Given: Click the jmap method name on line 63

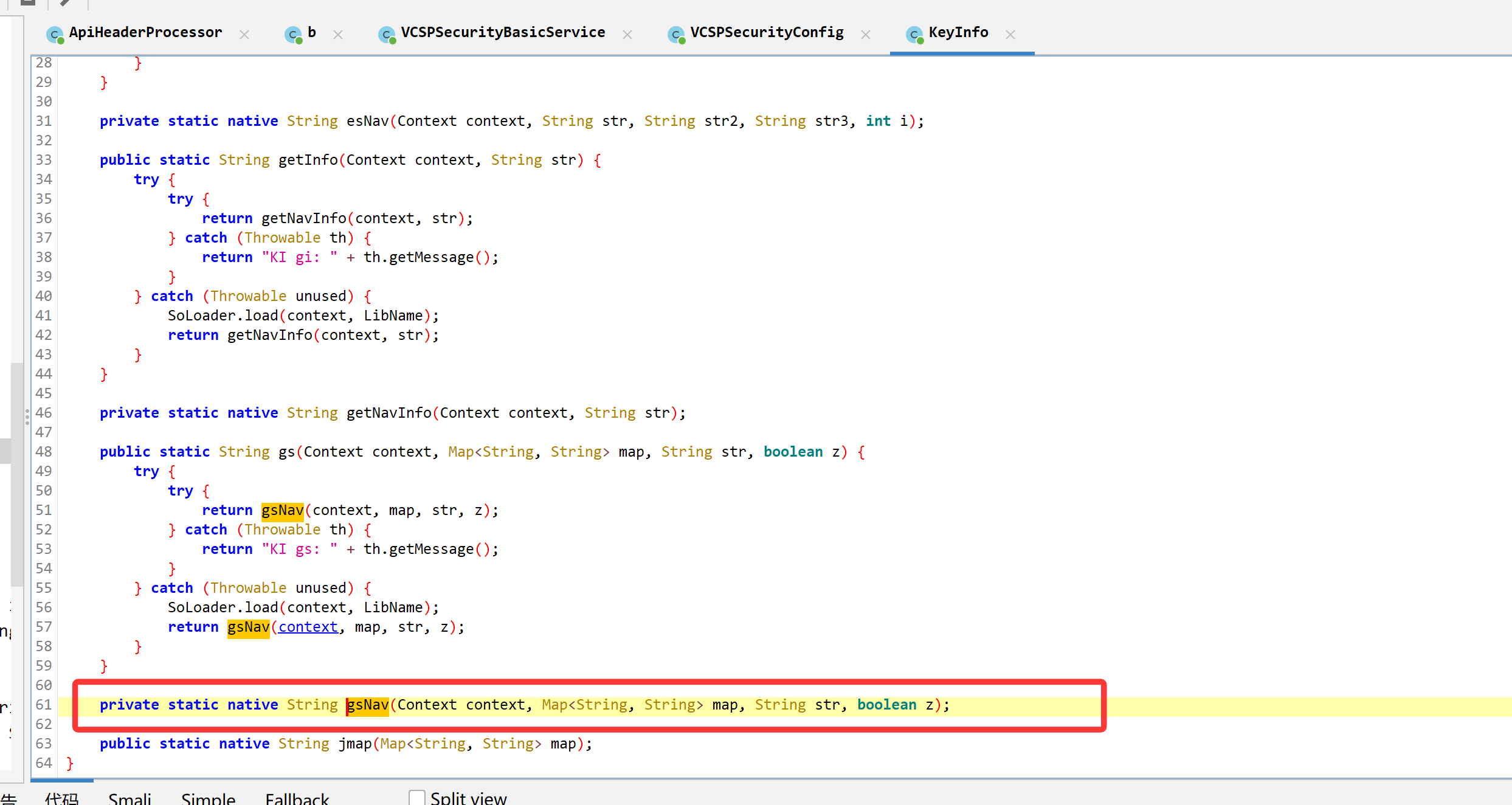Looking at the screenshot, I should tap(355, 744).
